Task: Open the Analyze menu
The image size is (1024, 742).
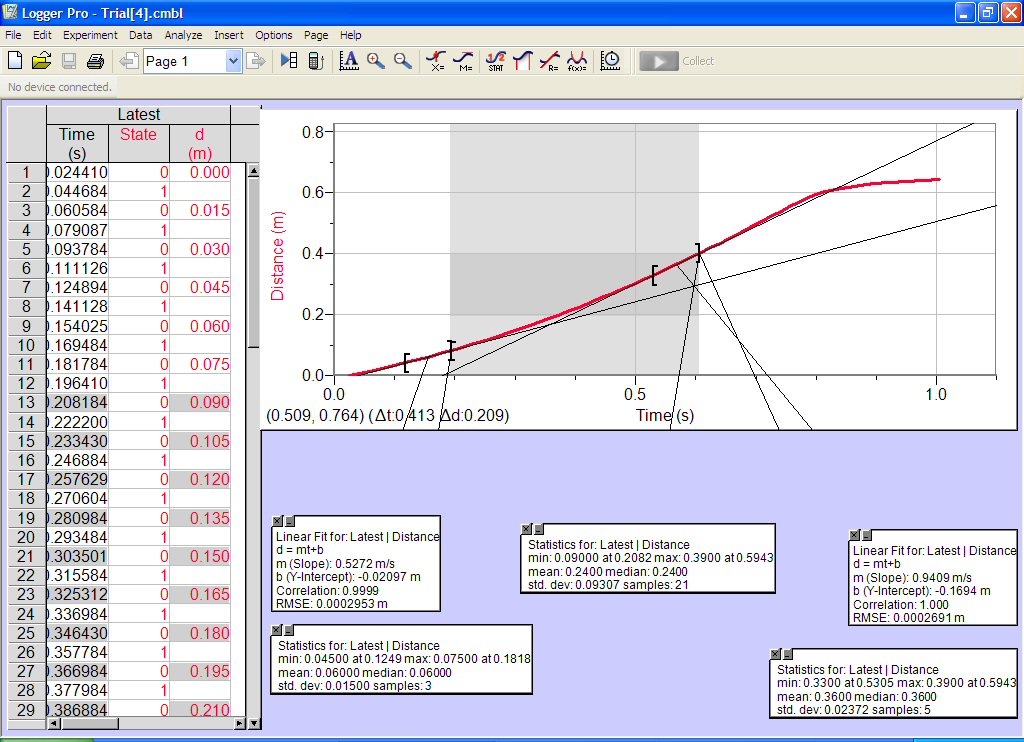Action: [183, 35]
